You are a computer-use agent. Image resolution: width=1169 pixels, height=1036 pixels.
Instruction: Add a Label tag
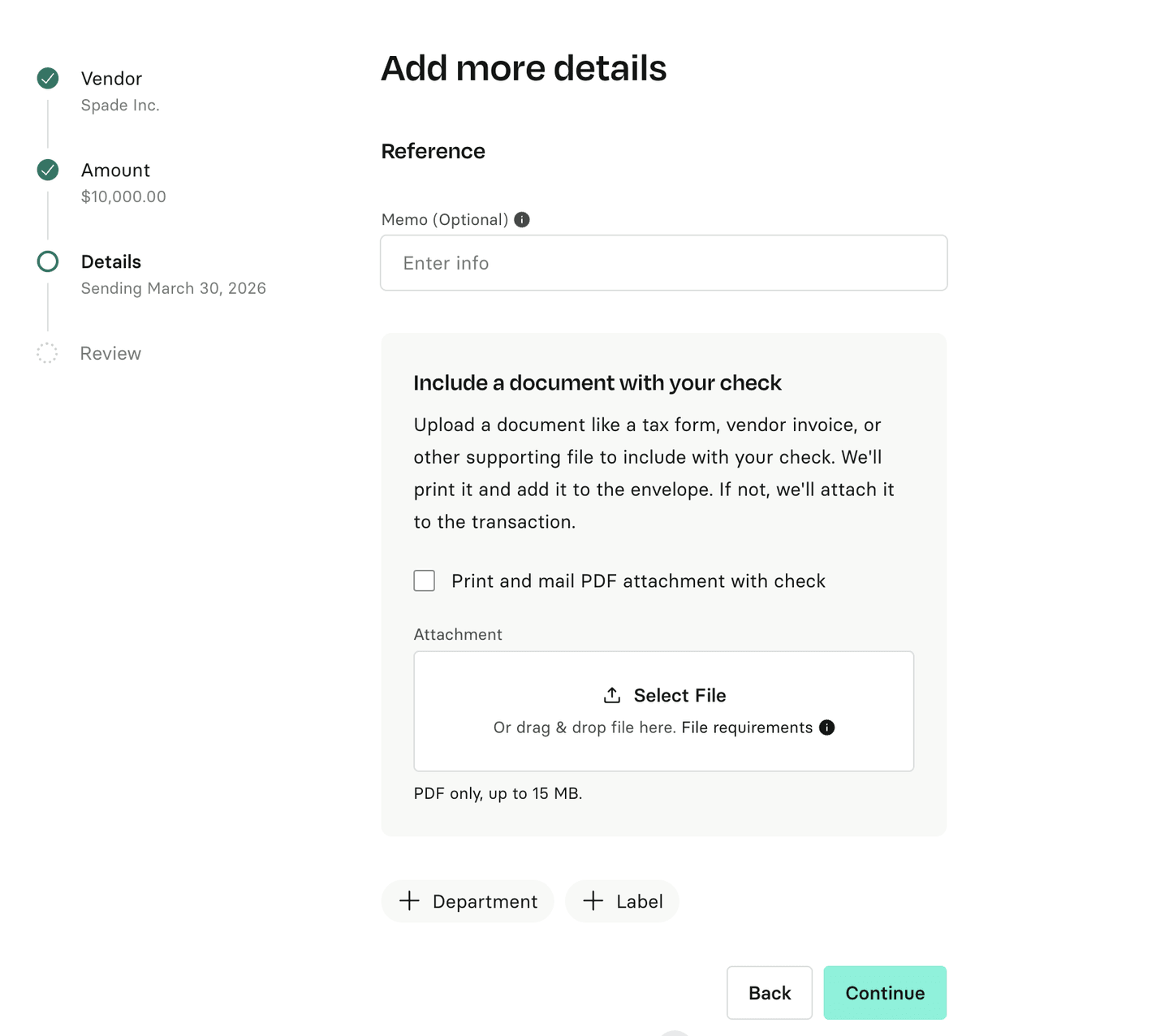coord(622,901)
